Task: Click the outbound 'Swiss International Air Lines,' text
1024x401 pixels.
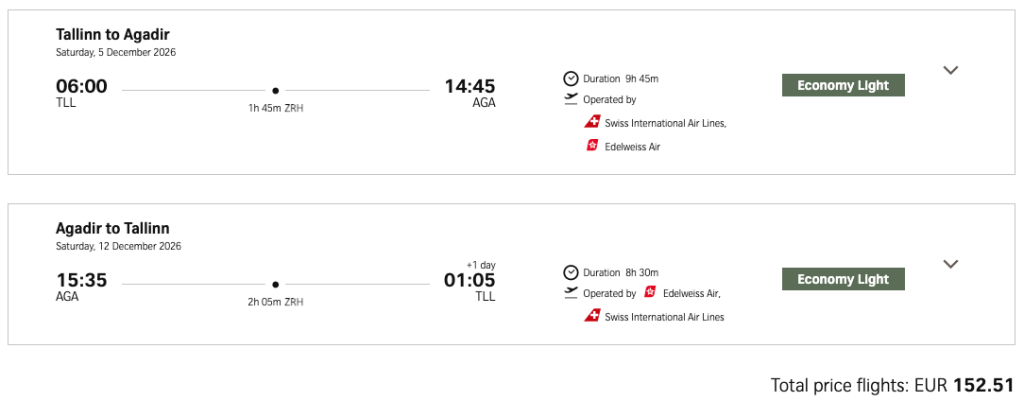Action: [666, 123]
